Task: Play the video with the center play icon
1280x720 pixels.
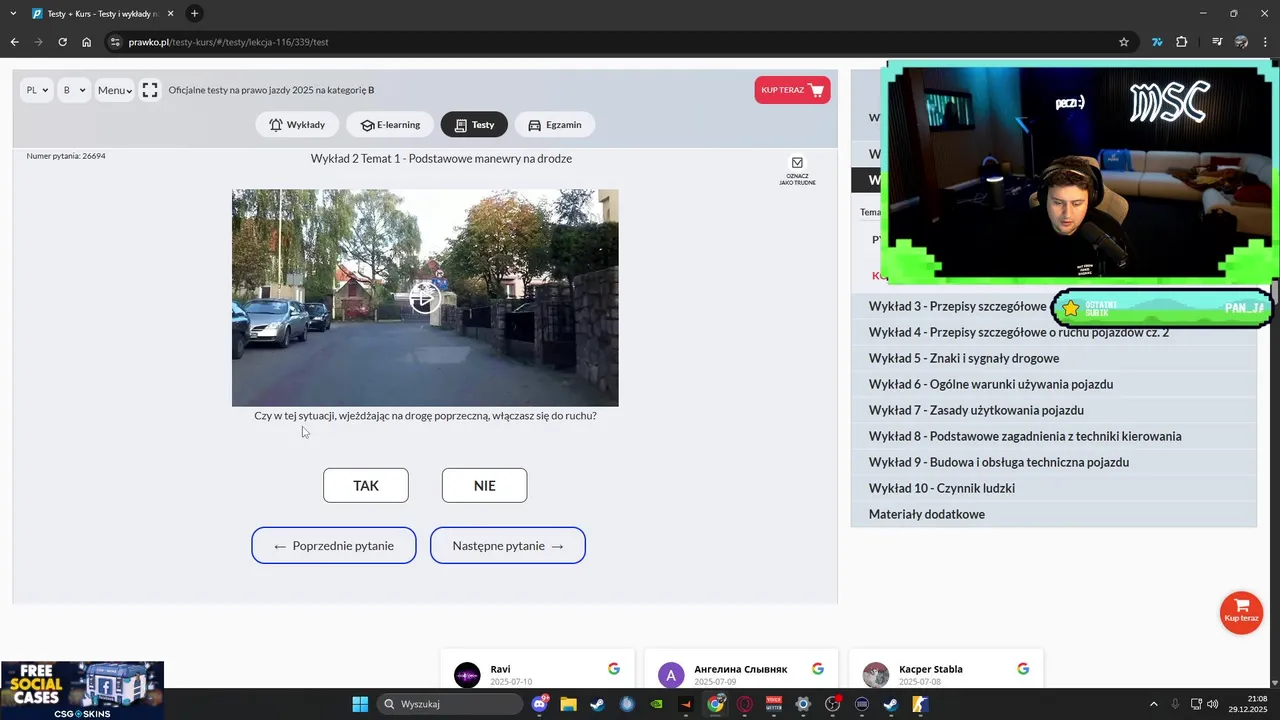Action: click(x=424, y=298)
